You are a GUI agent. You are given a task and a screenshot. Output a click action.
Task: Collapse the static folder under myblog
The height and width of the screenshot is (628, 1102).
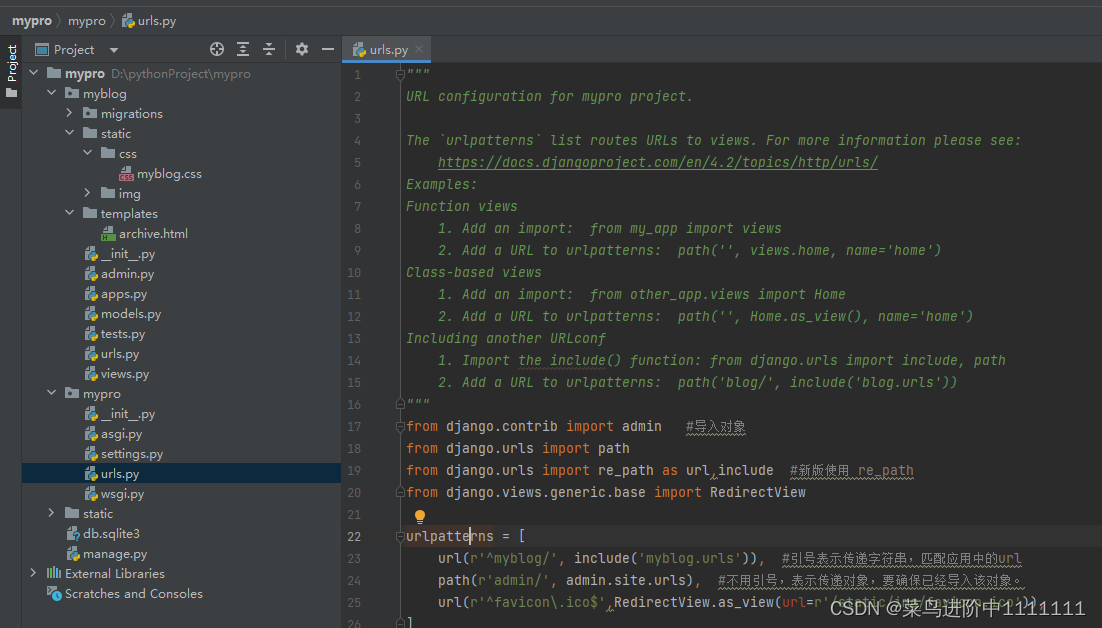pos(69,133)
